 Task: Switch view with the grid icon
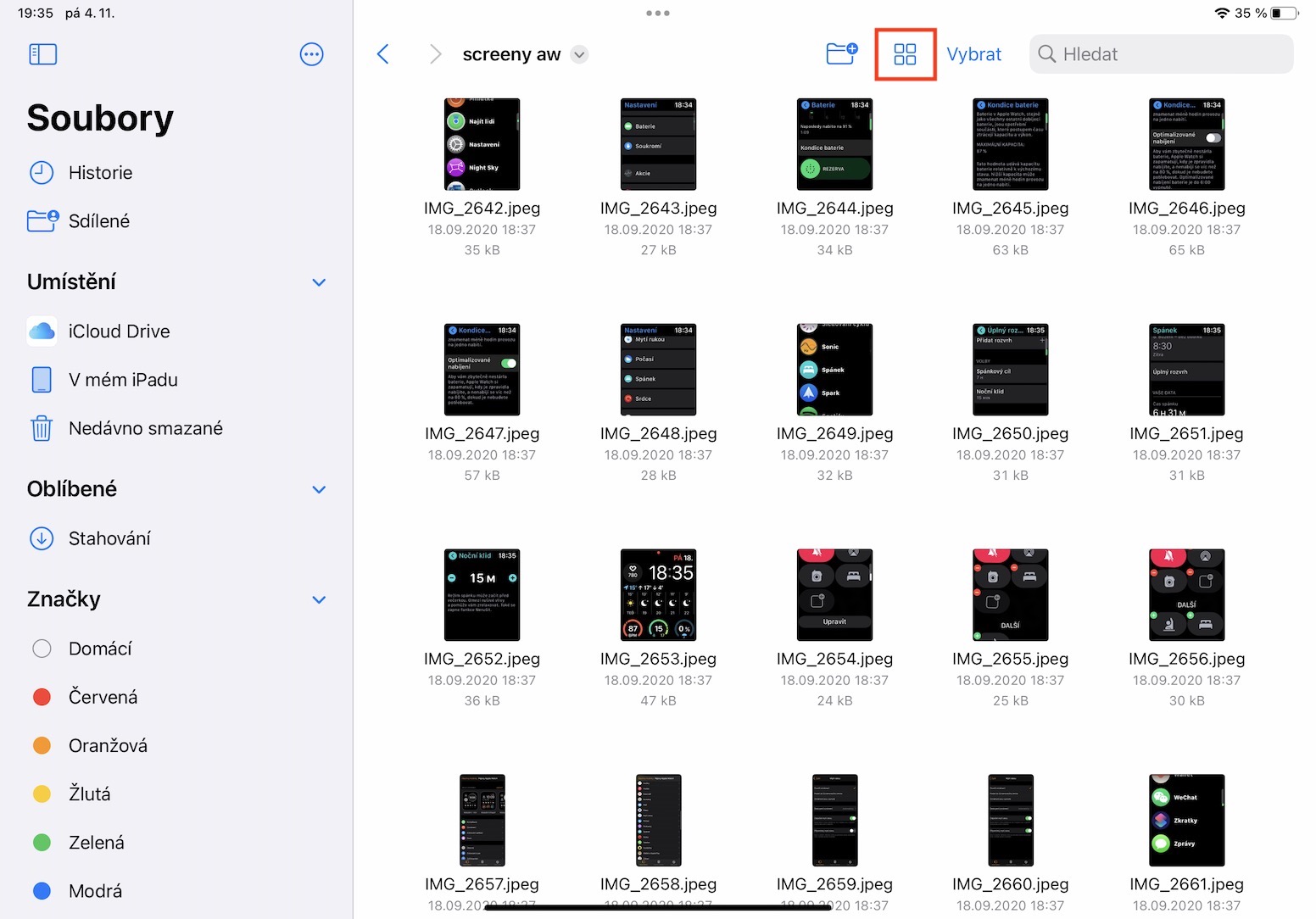pyautogui.click(x=906, y=54)
